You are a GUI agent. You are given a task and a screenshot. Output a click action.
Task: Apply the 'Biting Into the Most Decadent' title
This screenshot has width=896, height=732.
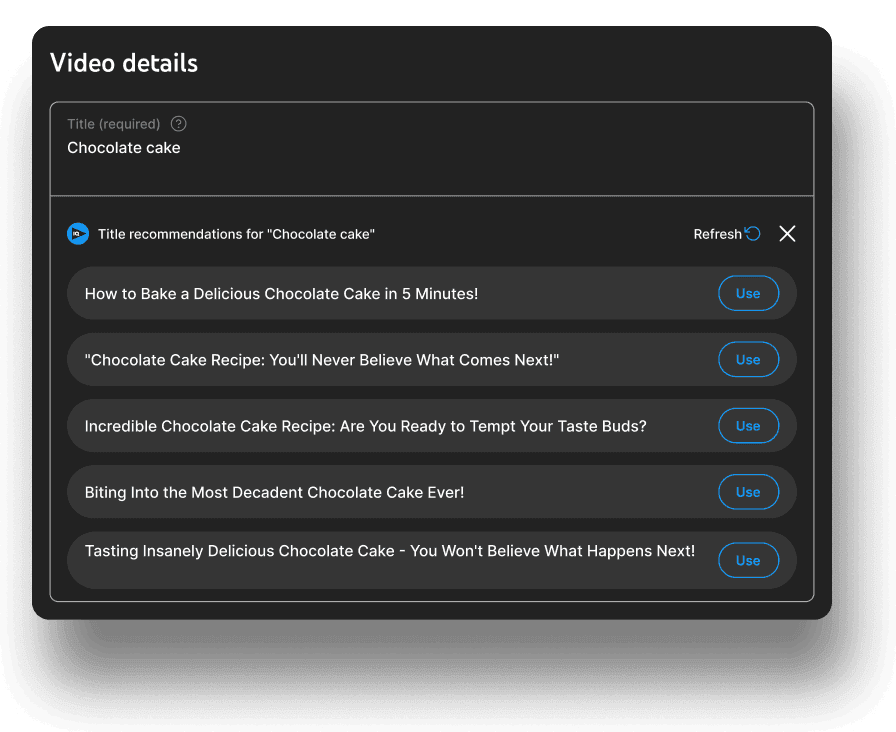click(748, 492)
